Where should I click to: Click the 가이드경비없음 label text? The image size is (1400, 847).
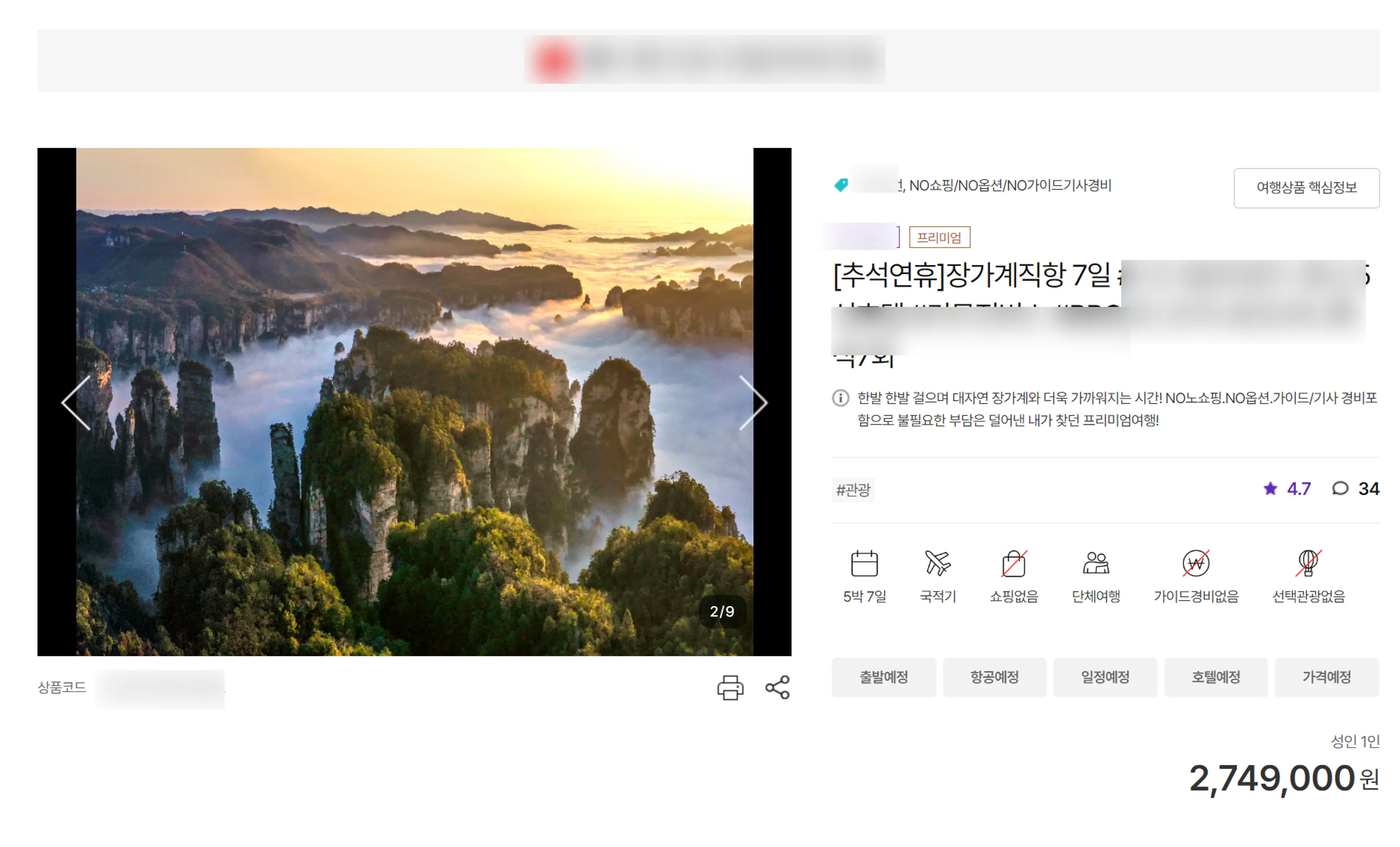click(1196, 596)
